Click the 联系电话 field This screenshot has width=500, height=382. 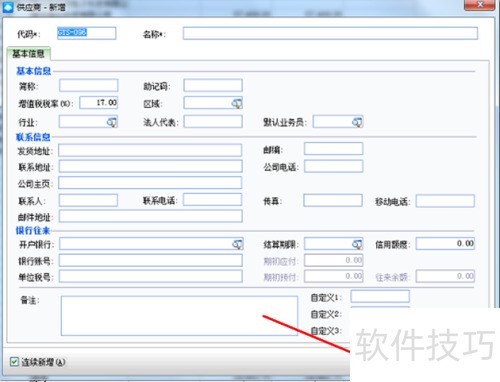(213, 200)
